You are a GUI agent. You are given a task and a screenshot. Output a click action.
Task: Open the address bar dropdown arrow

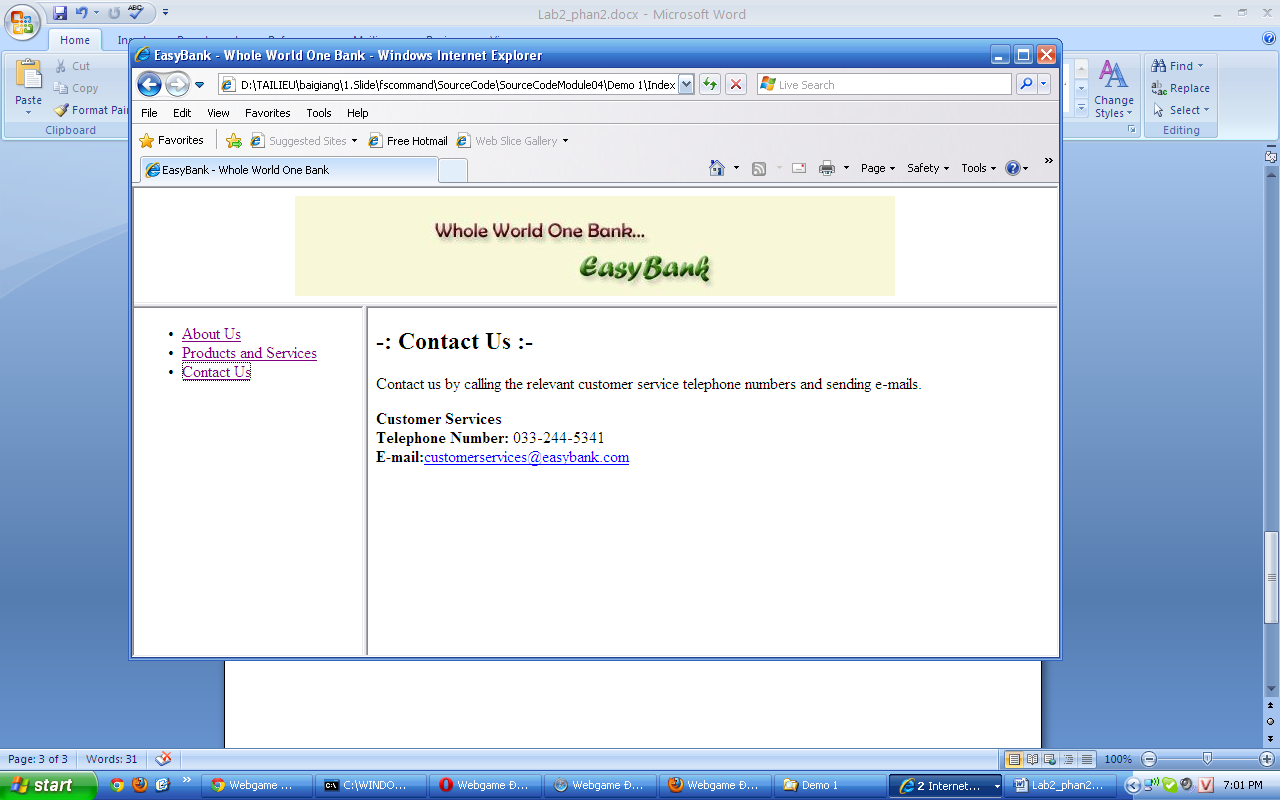tap(686, 85)
